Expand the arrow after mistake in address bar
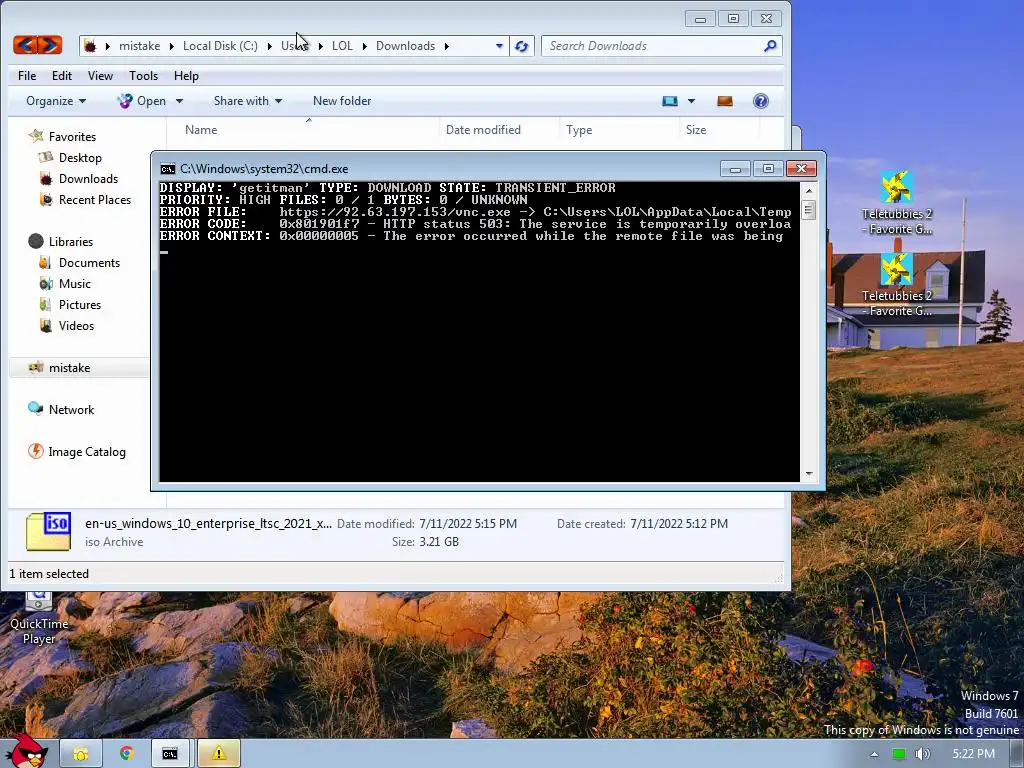Image resolution: width=1024 pixels, height=768 pixels. (171, 46)
